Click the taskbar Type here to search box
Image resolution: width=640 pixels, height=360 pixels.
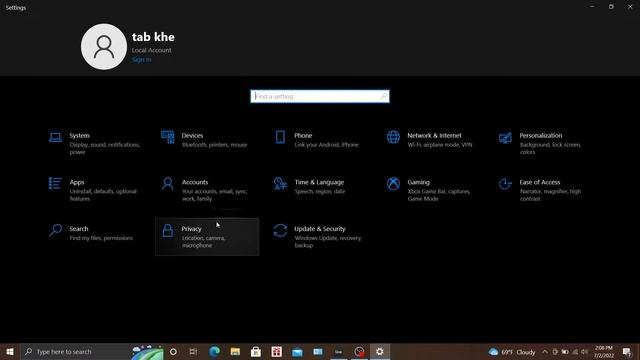click(x=92, y=351)
